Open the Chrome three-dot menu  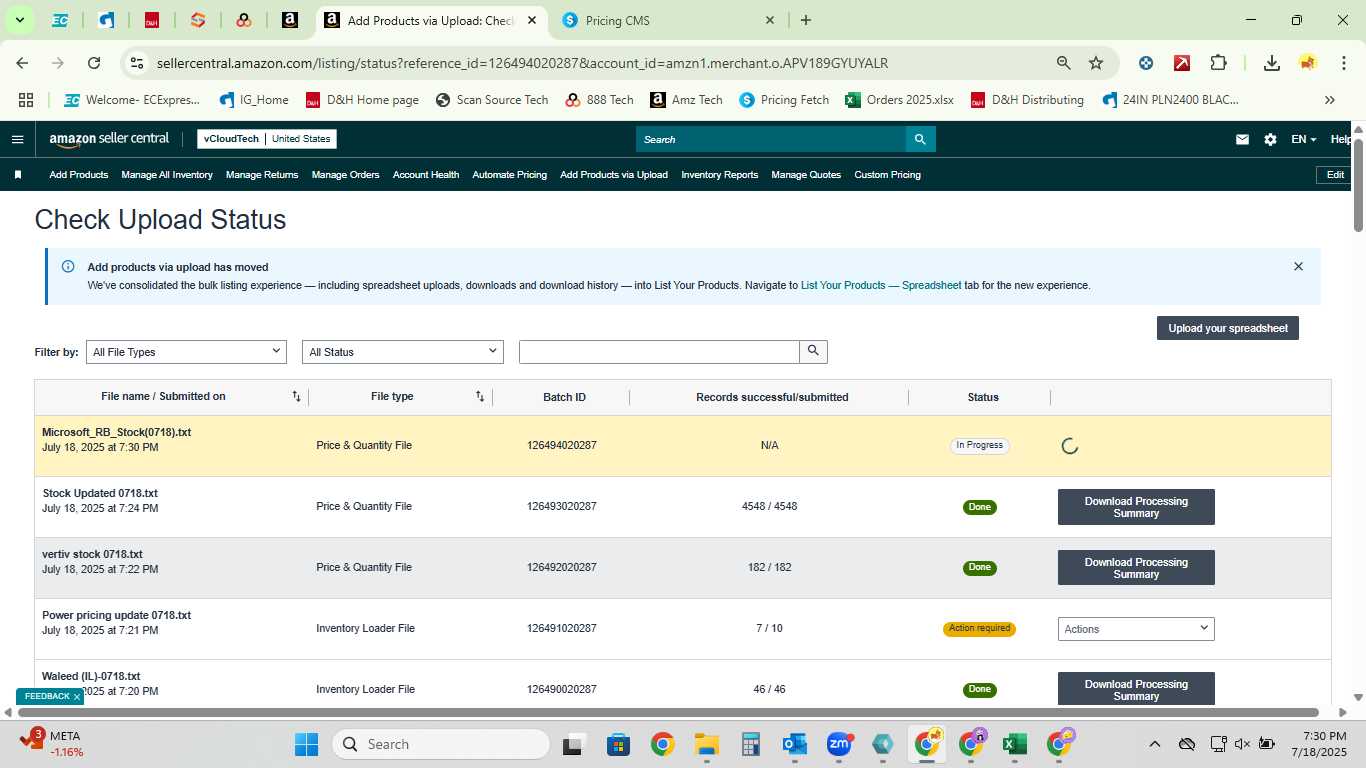pyautogui.click(x=1343, y=63)
